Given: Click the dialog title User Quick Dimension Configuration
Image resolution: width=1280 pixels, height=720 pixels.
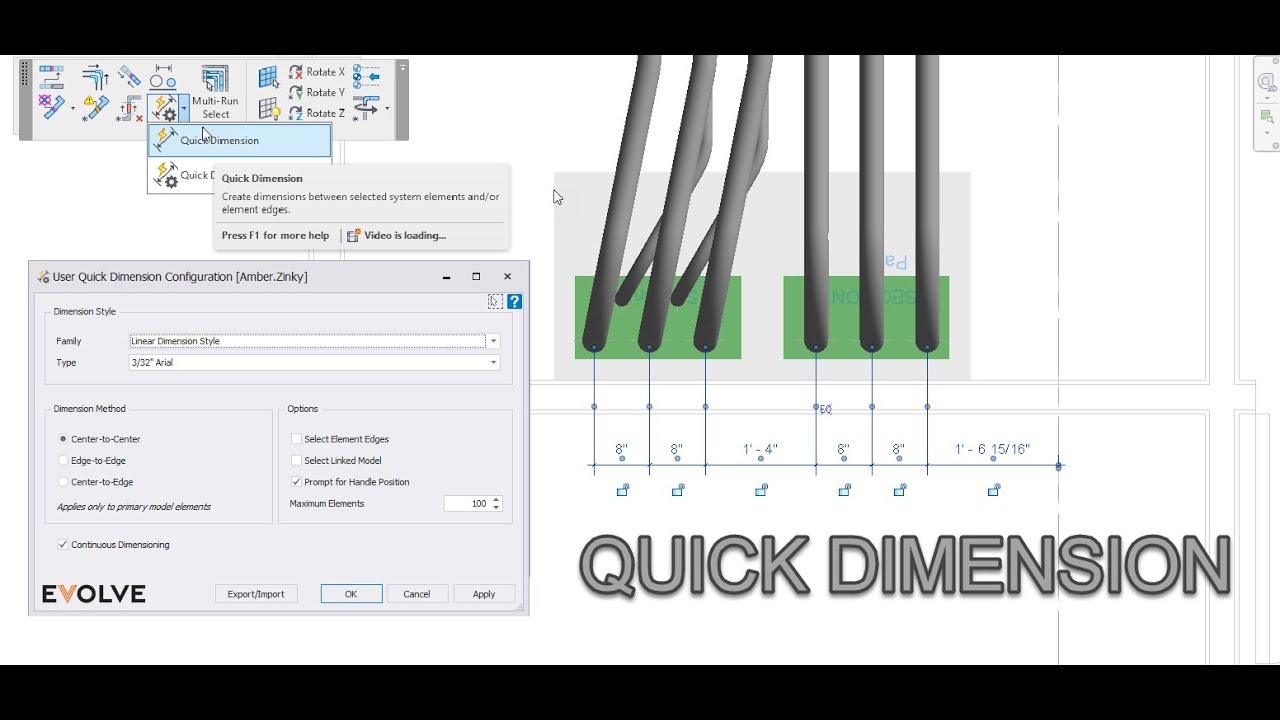Looking at the screenshot, I should click(x=180, y=277).
